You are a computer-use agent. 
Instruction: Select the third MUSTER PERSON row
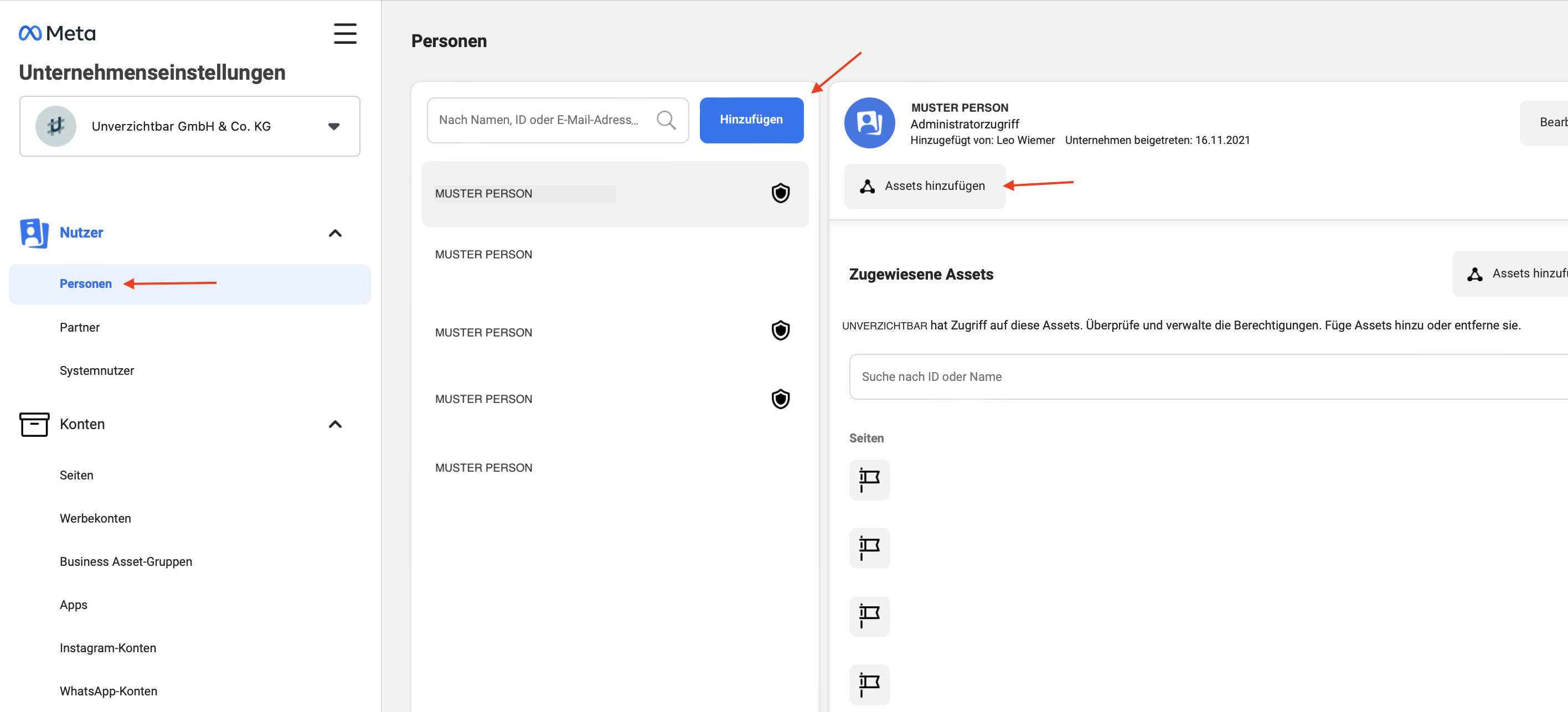615,332
